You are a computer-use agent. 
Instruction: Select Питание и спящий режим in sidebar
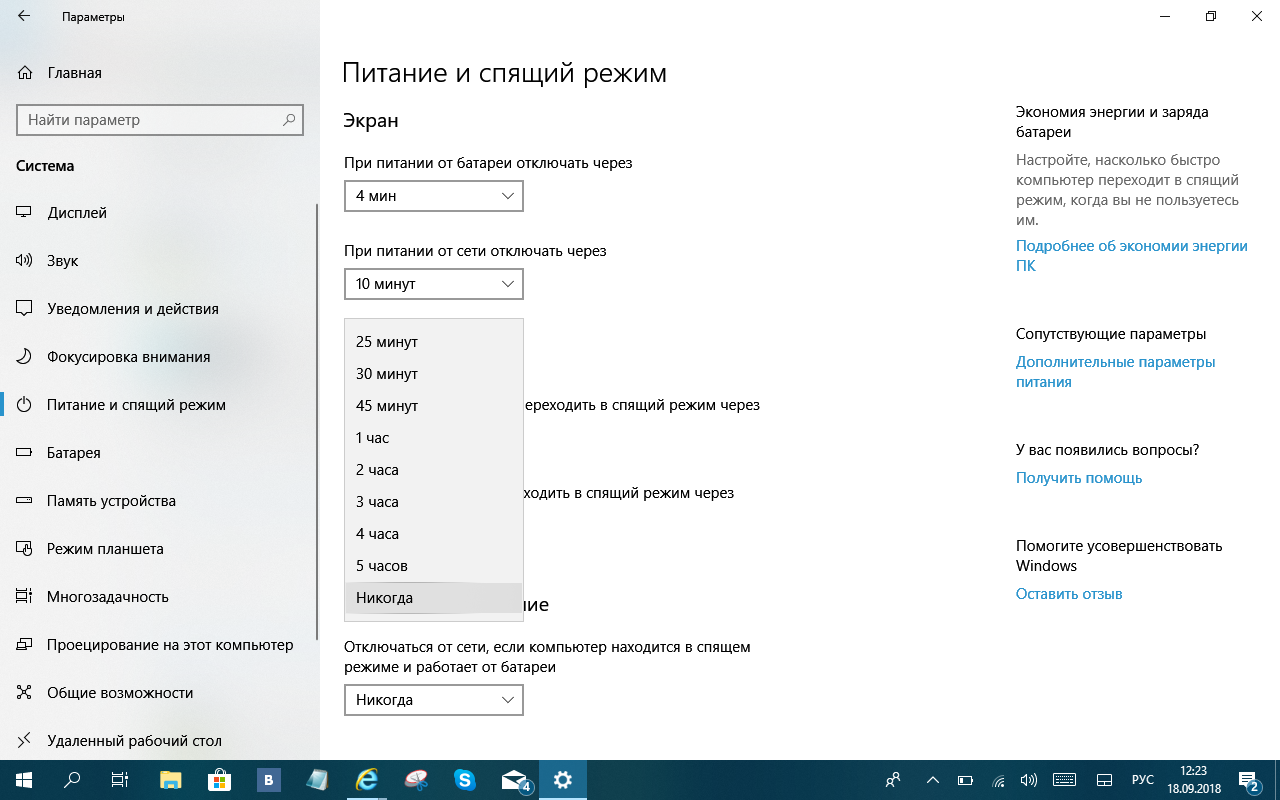click(160, 405)
